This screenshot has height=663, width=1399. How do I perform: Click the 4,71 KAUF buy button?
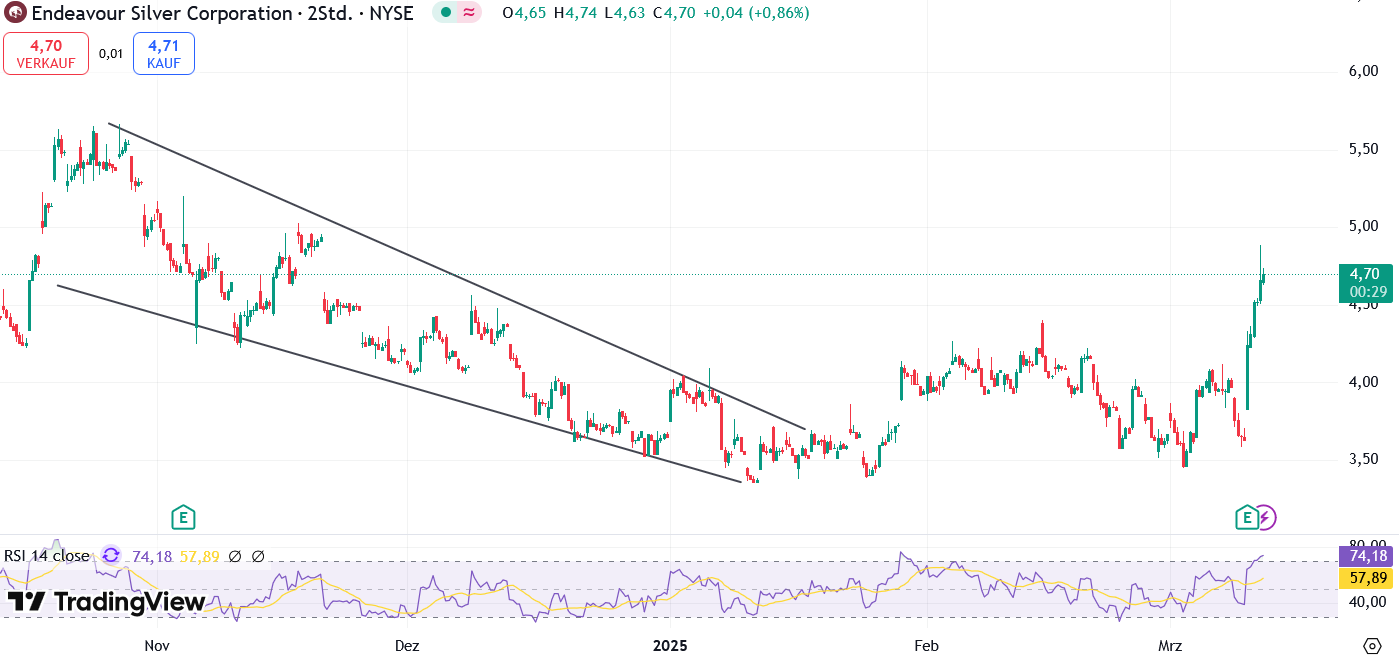click(x=163, y=53)
